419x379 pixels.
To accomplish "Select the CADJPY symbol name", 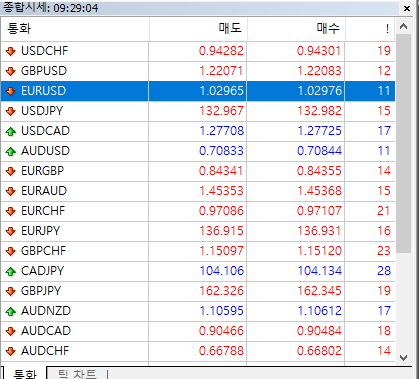I will (42, 271).
